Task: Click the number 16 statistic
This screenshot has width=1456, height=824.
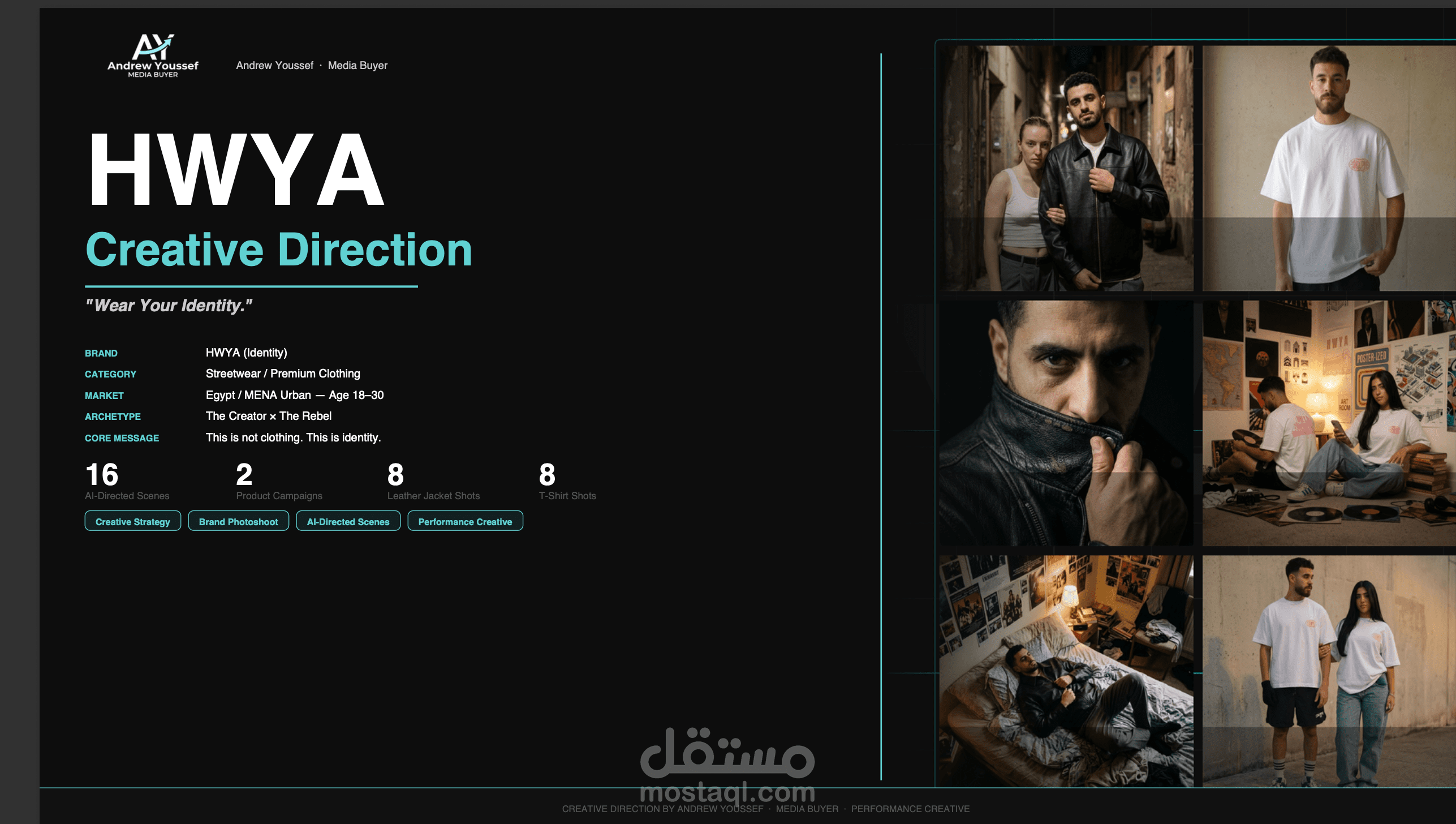Action: tap(102, 474)
